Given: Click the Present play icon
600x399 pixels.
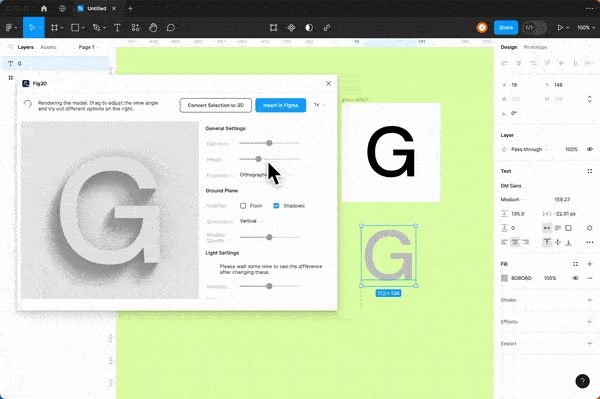Looking at the screenshot, I should [x=560, y=28].
